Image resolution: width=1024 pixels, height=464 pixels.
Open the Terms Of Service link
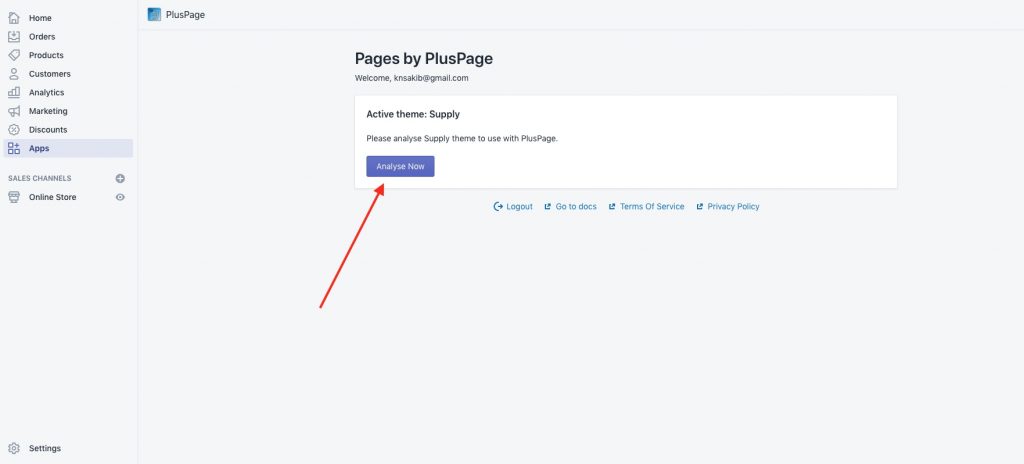(x=652, y=207)
